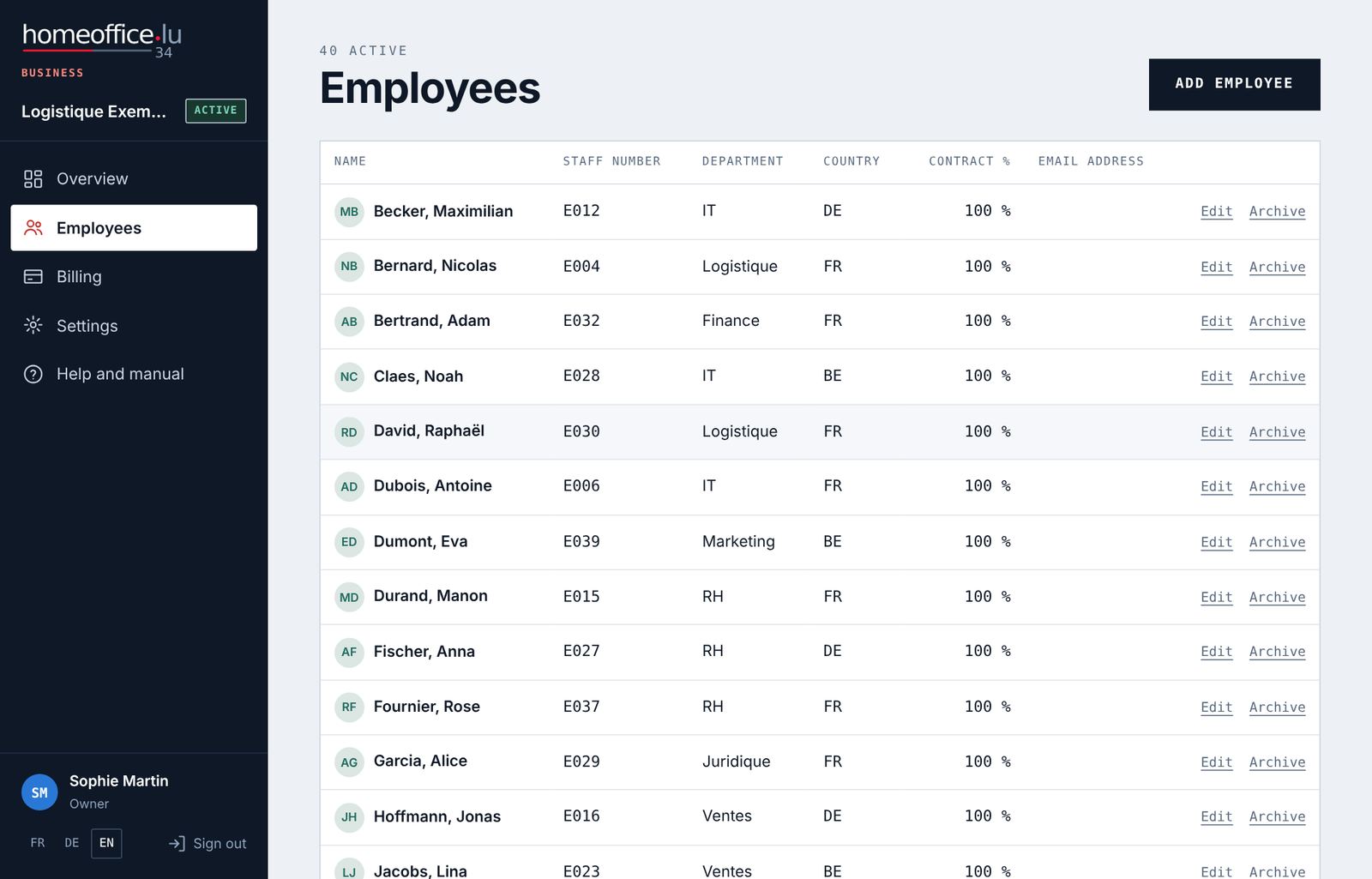This screenshot has width=1372, height=879.
Task: Edit Garcia, Alice's record
Action: (1216, 762)
